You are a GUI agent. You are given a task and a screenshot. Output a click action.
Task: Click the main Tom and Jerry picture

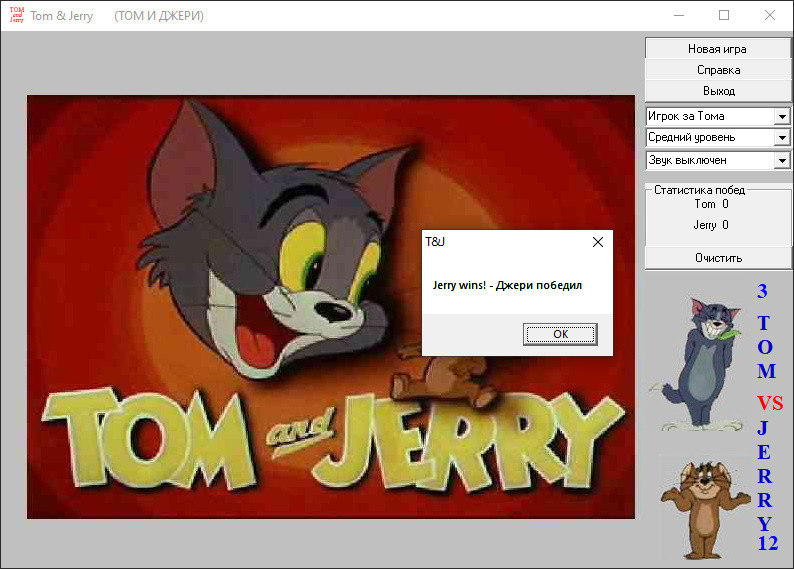tap(331, 307)
